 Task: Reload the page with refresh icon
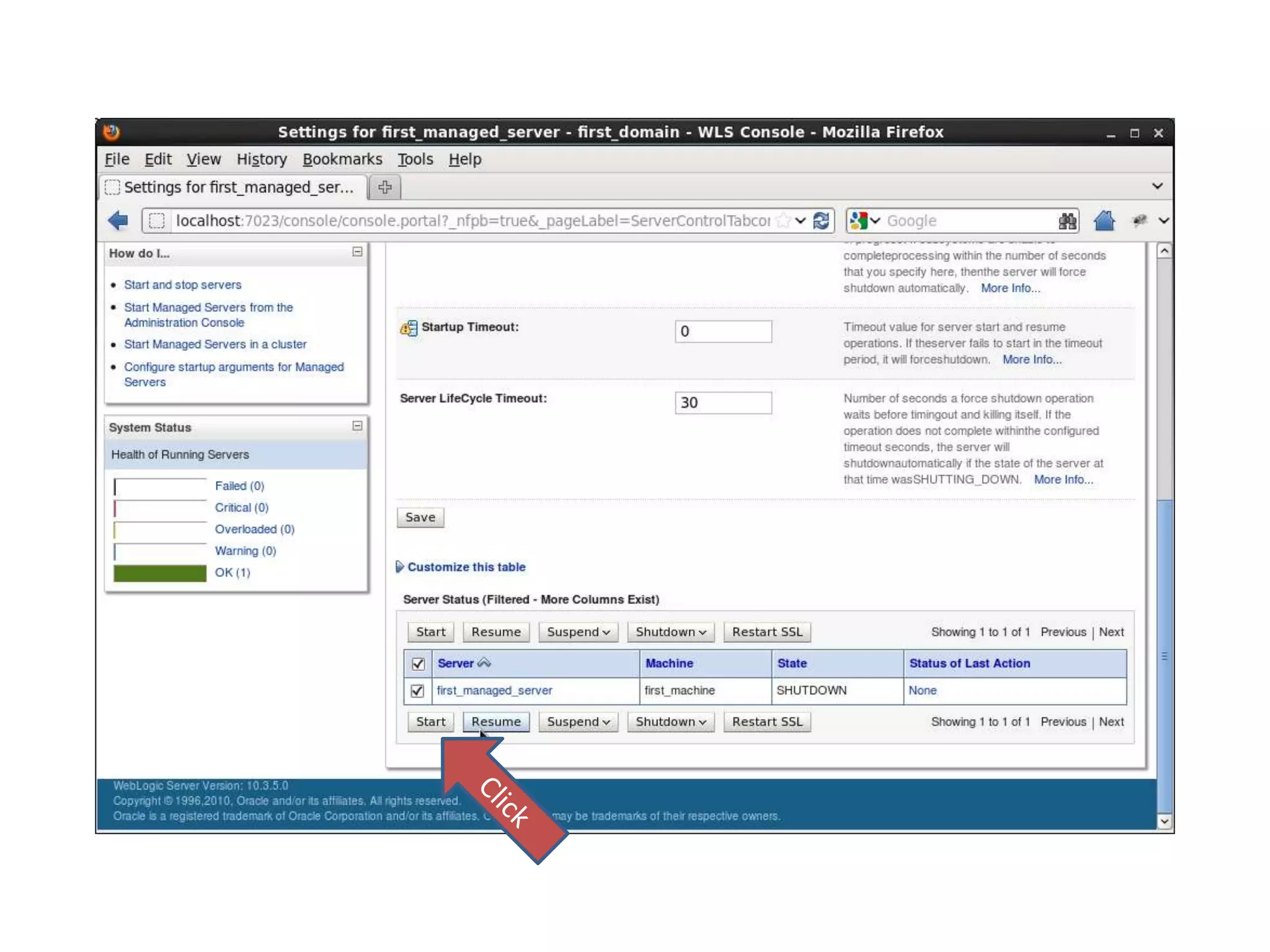click(821, 221)
